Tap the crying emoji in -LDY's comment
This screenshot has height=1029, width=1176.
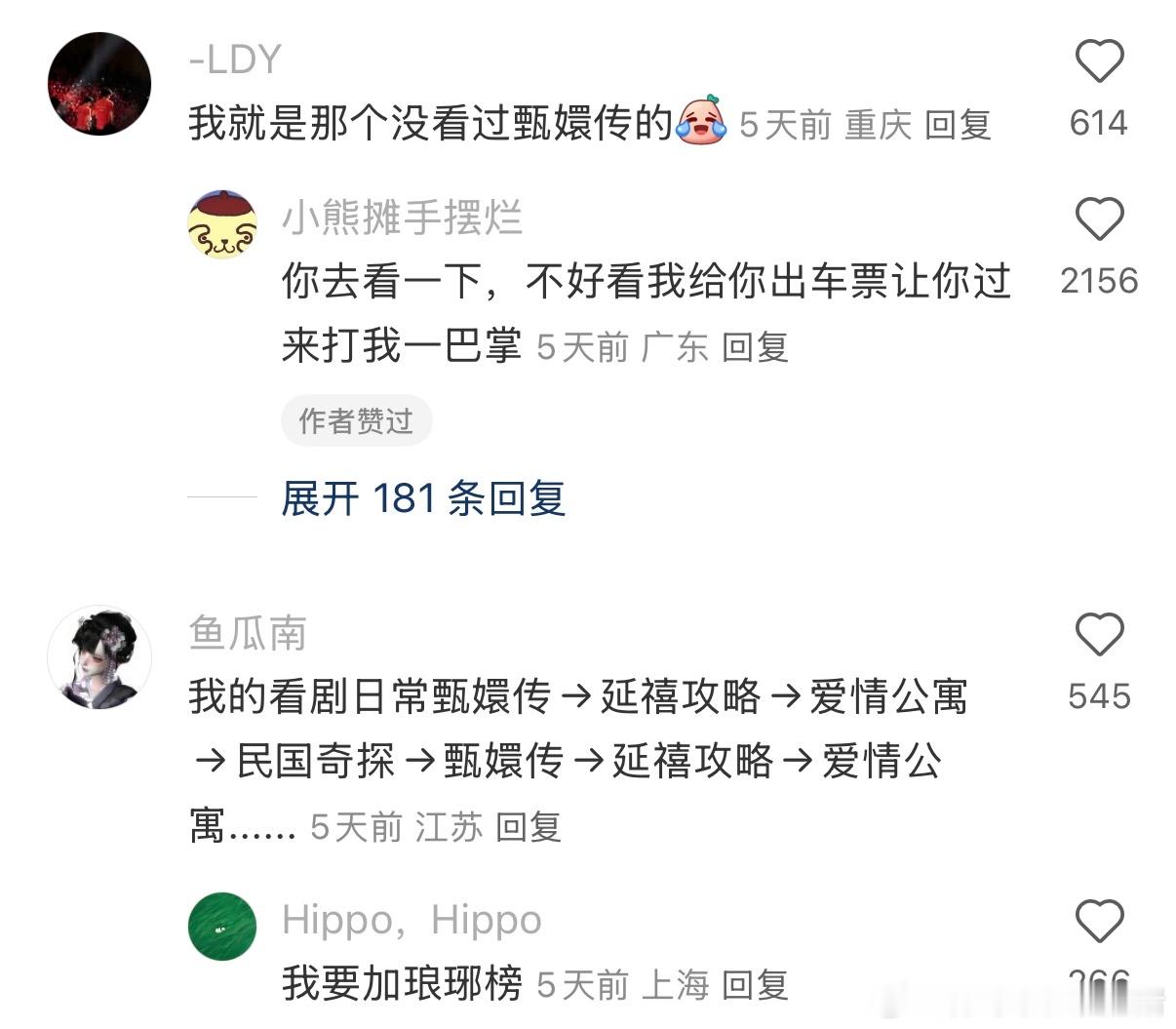coord(702,121)
